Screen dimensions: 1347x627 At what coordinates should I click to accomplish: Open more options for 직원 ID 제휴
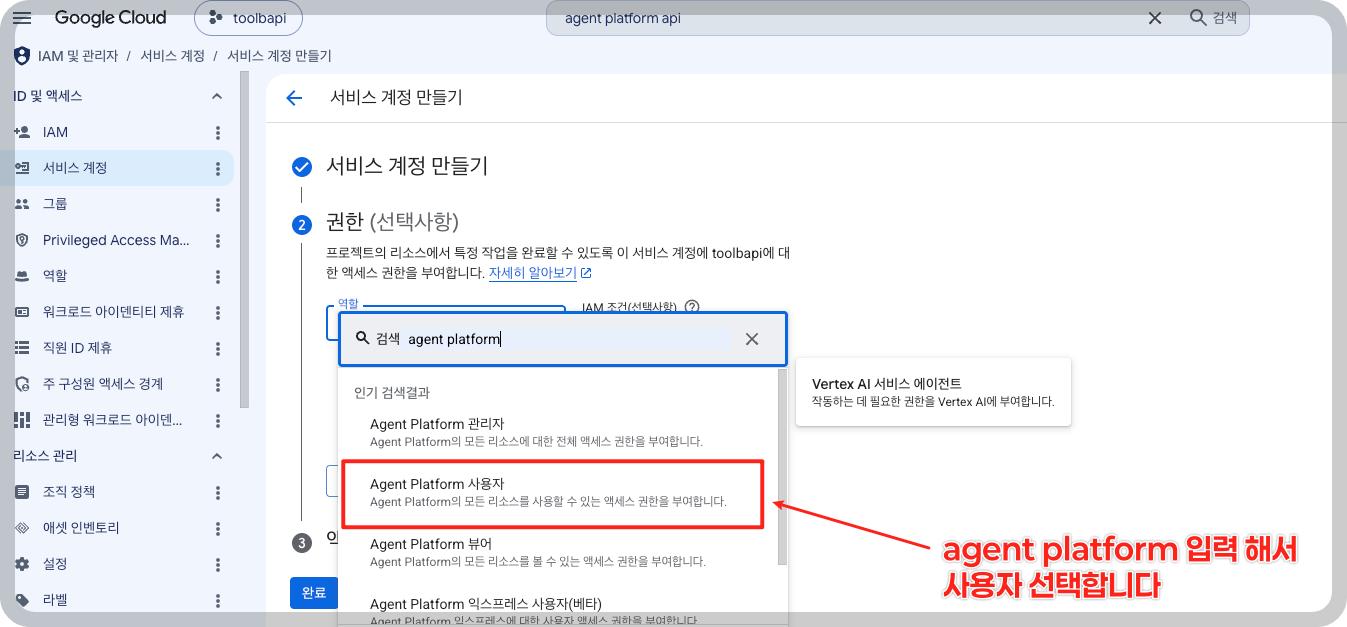pyautogui.click(x=218, y=348)
